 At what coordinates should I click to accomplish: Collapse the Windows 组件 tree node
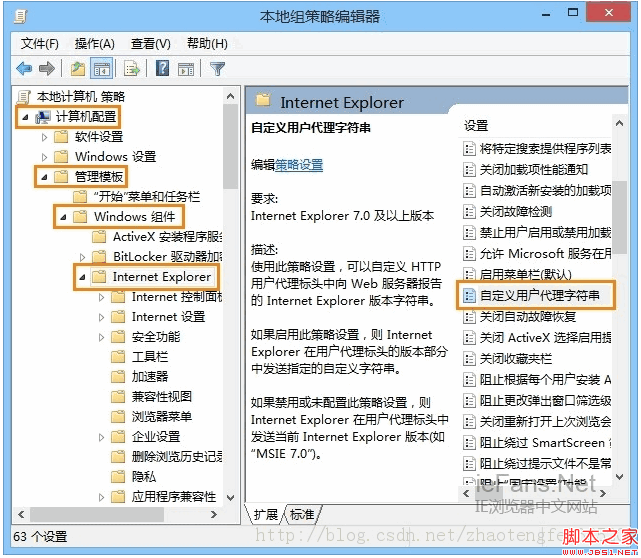[63, 217]
